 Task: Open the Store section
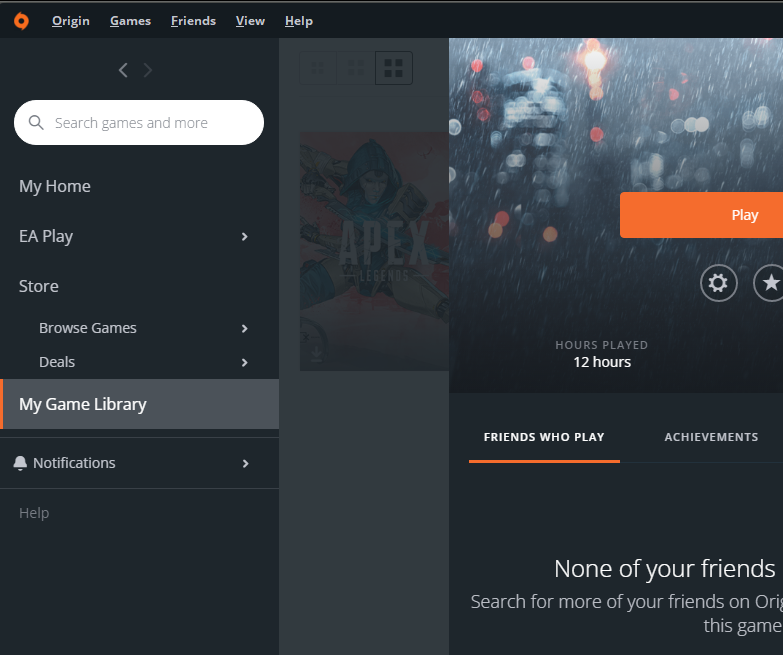[x=139, y=286]
